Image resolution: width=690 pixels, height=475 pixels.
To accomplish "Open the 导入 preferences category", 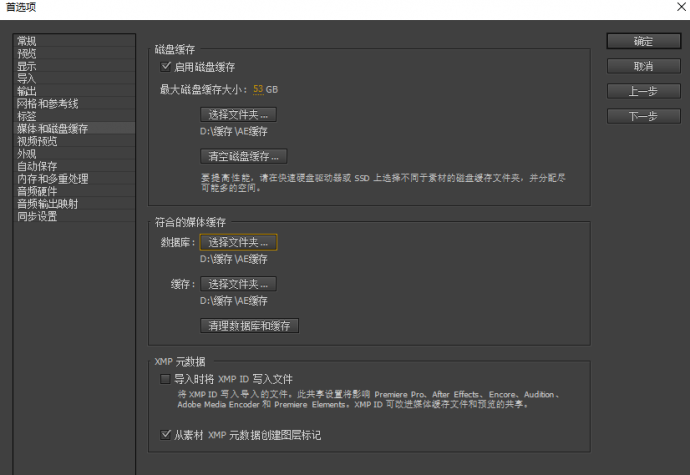I will pos(27,78).
